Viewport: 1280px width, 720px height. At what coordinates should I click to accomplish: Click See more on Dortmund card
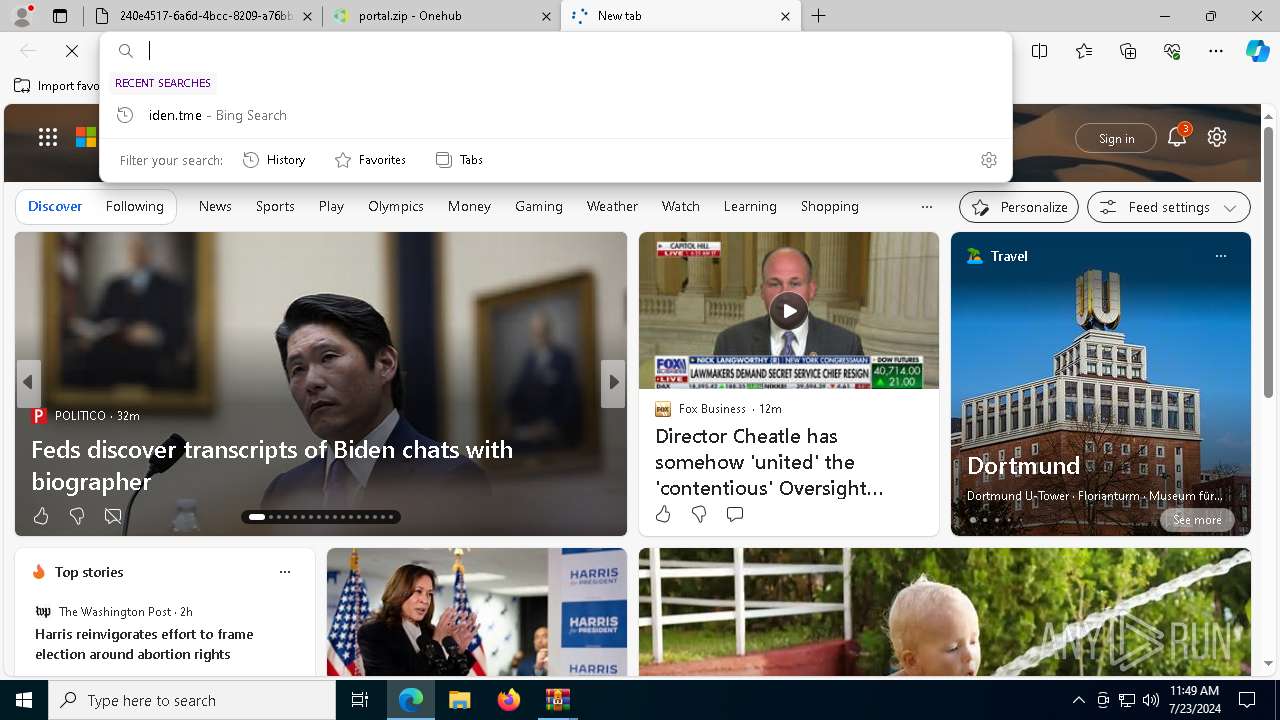pyautogui.click(x=1197, y=520)
